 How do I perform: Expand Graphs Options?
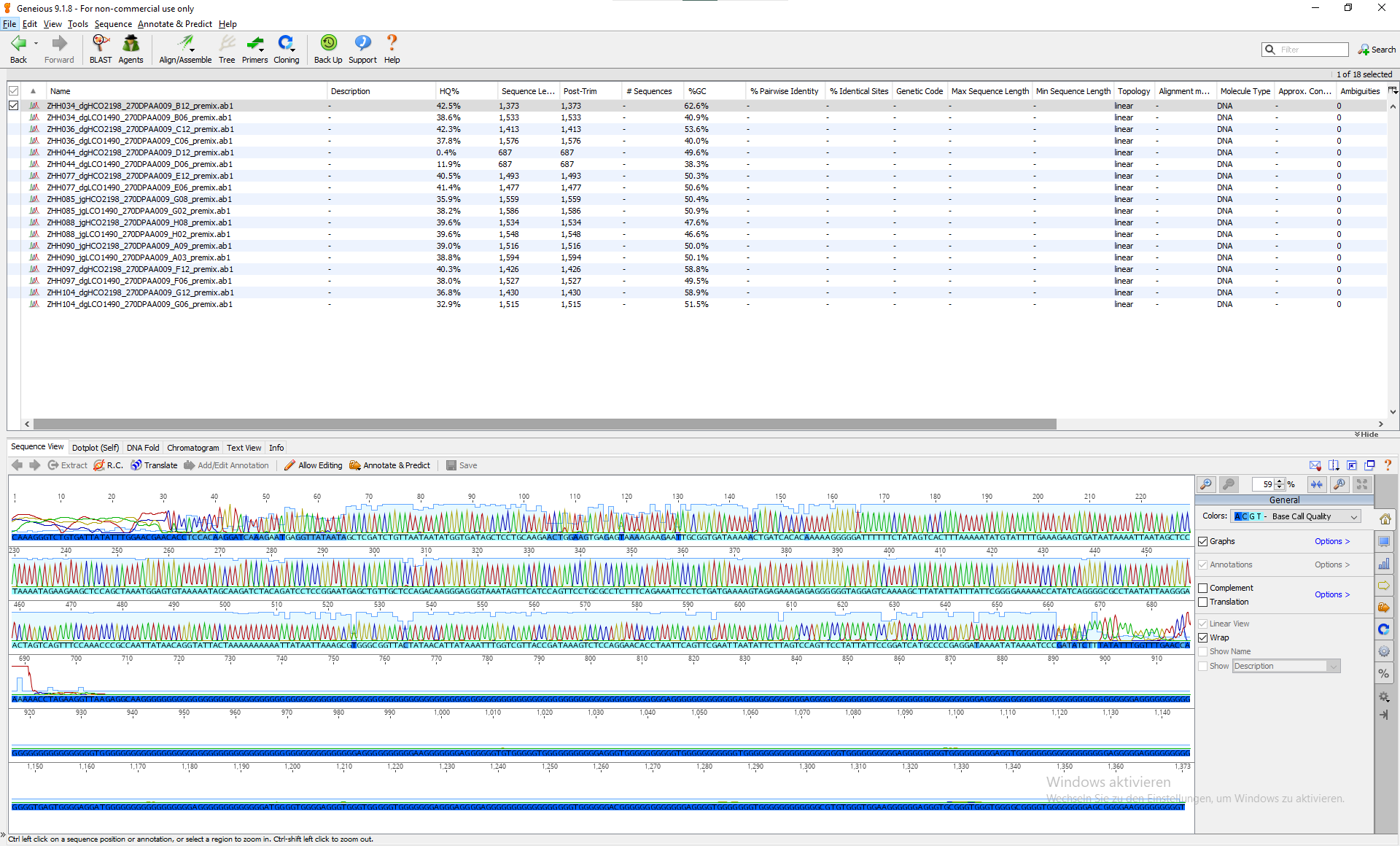tap(1332, 541)
